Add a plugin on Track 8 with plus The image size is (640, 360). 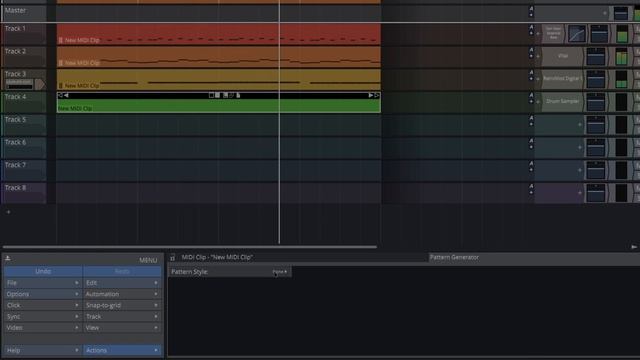[580, 193]
